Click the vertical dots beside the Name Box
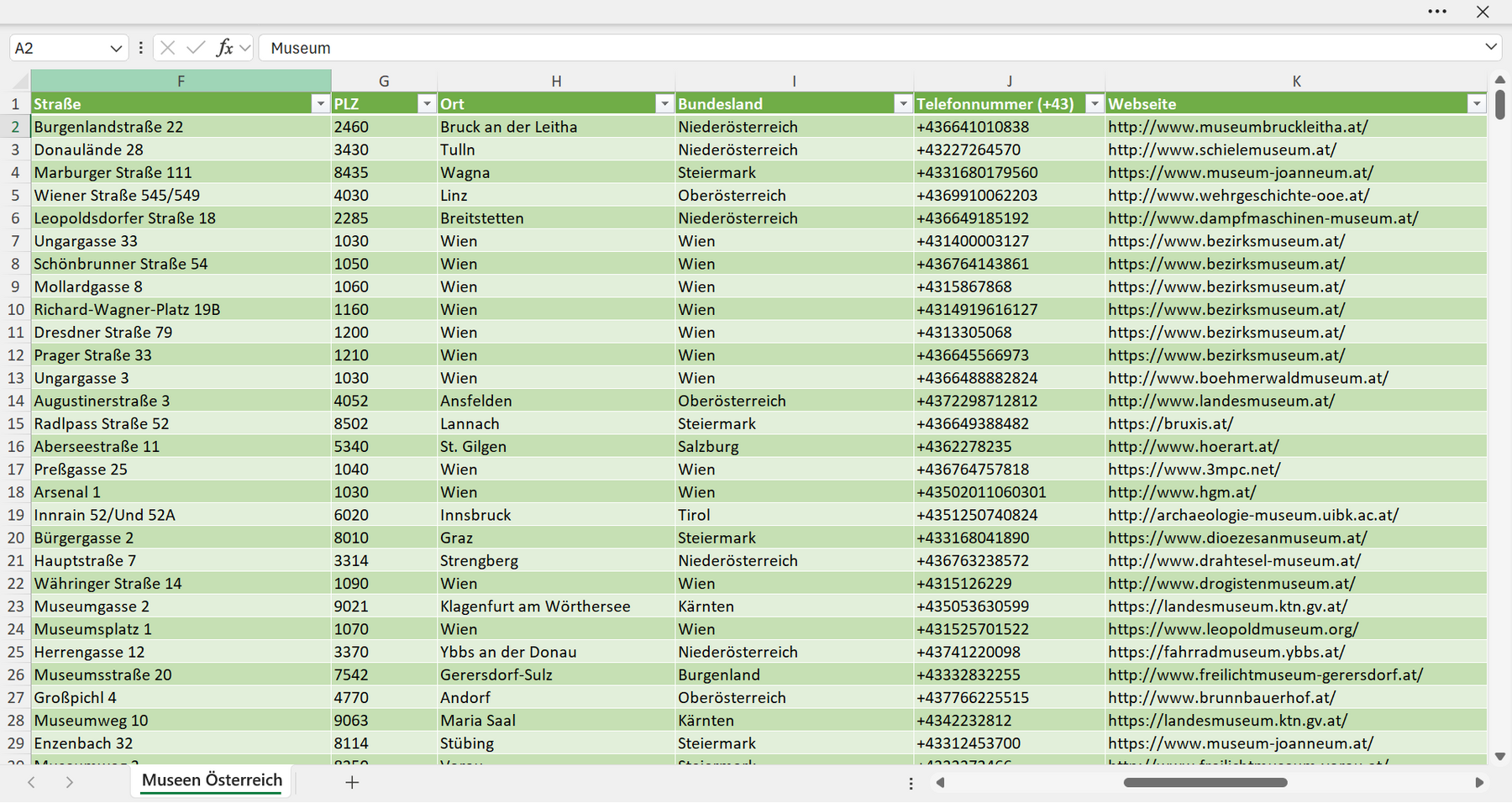This screenshot has width=1512, height=803. (140, 48)
